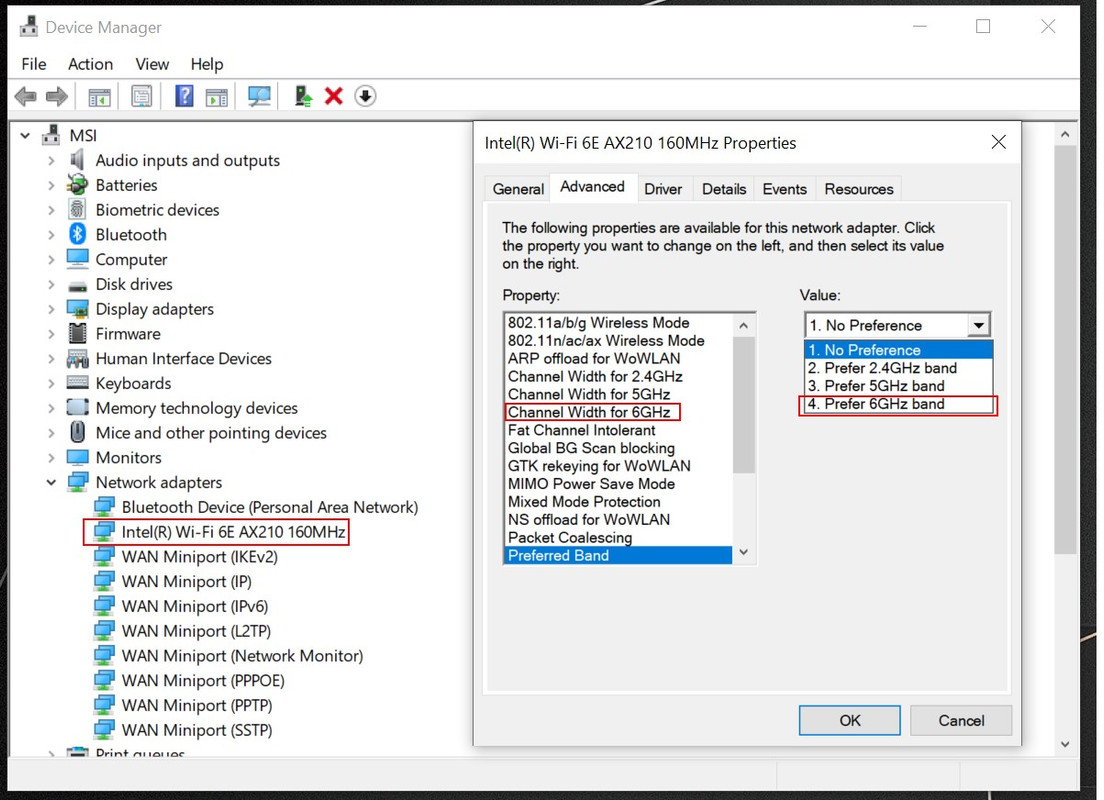
Task: Expand the Bluetooth tree node
Action: 51,235
